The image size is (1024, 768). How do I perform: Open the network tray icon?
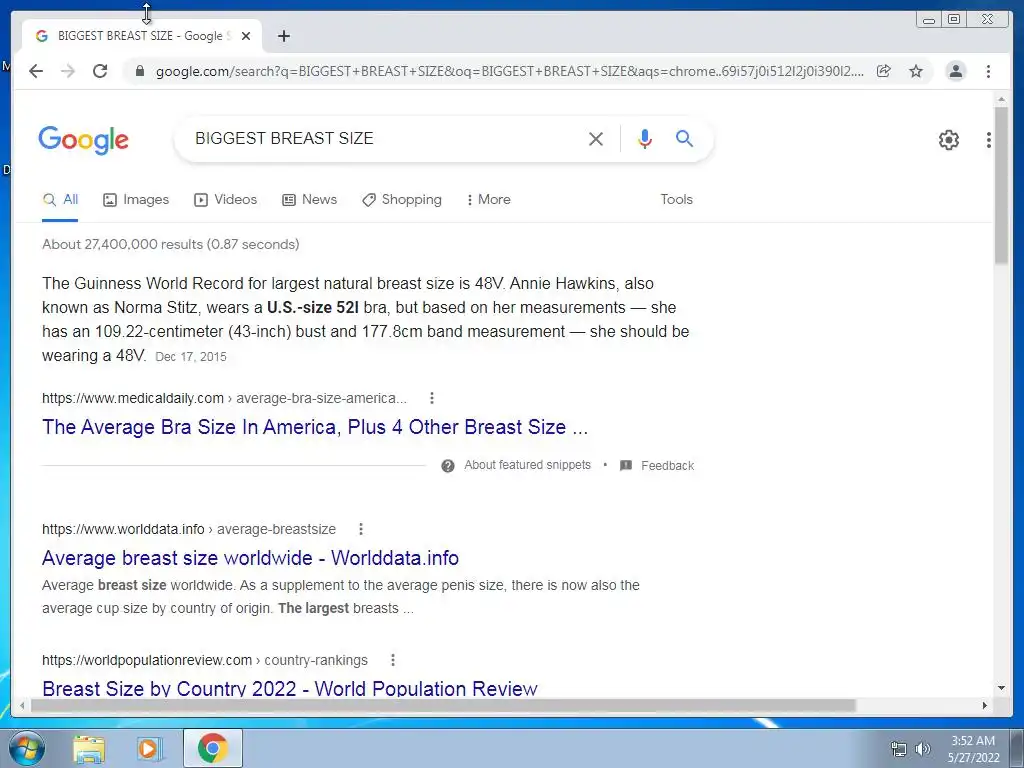899,749
